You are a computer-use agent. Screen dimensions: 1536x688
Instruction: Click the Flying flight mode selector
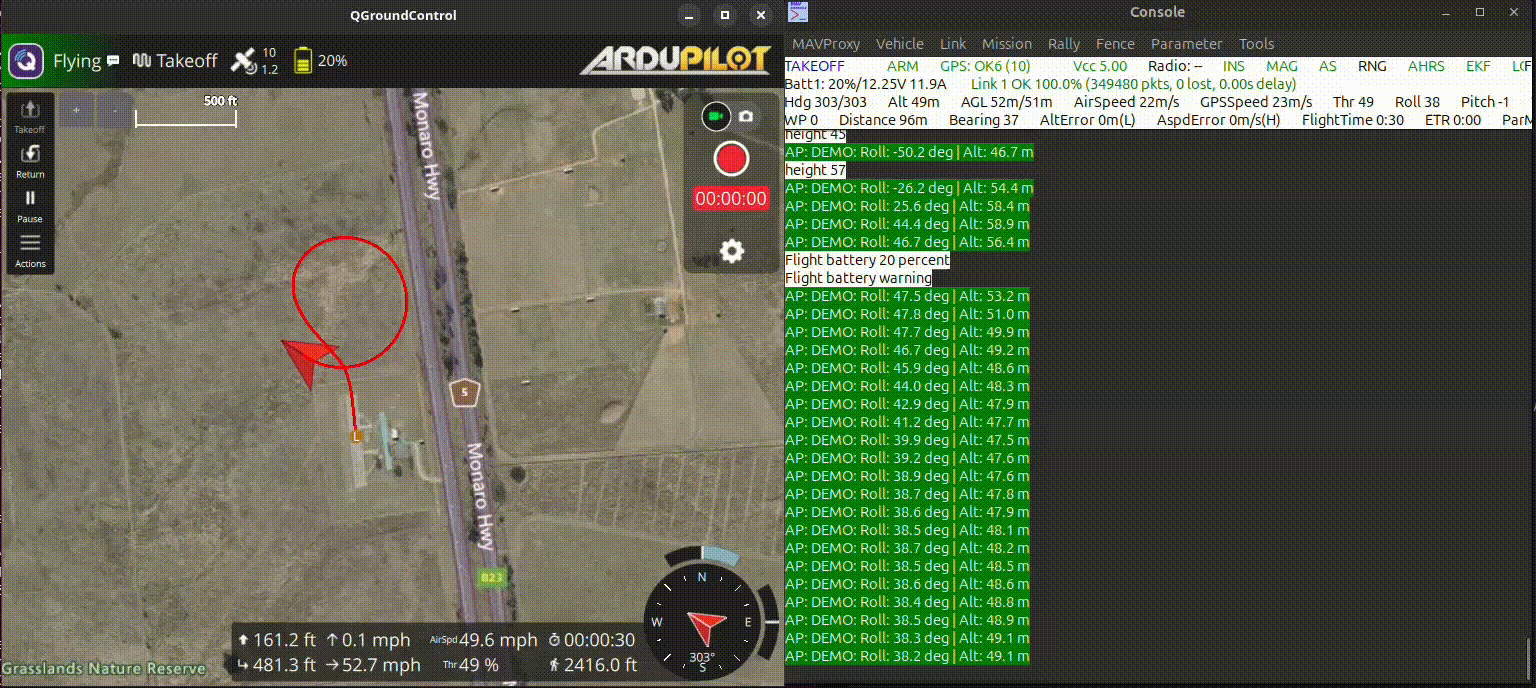pos(77,60)
